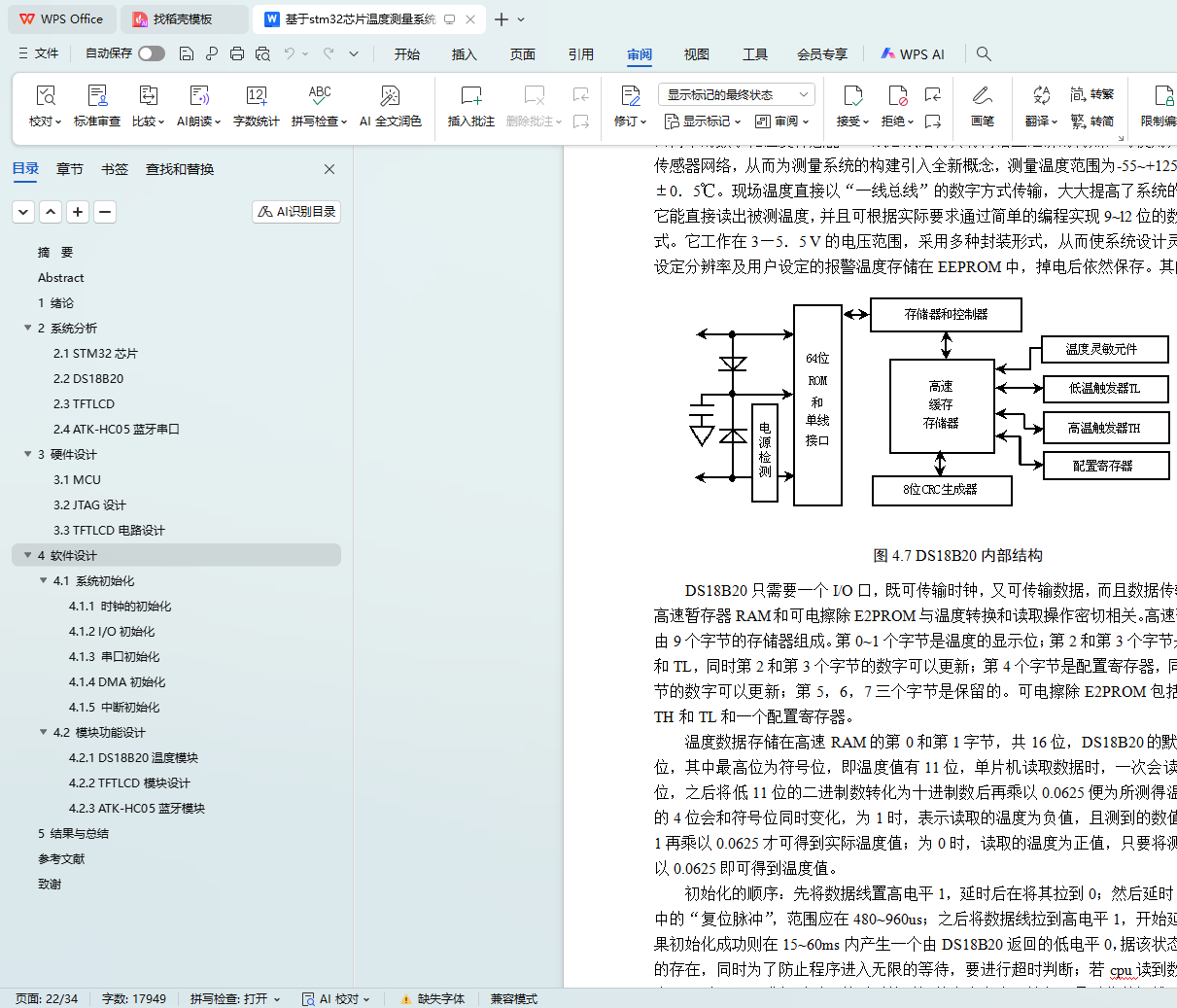
Task: Toggle the 自动保存 auto-save switch
Action: click(151, 53)
